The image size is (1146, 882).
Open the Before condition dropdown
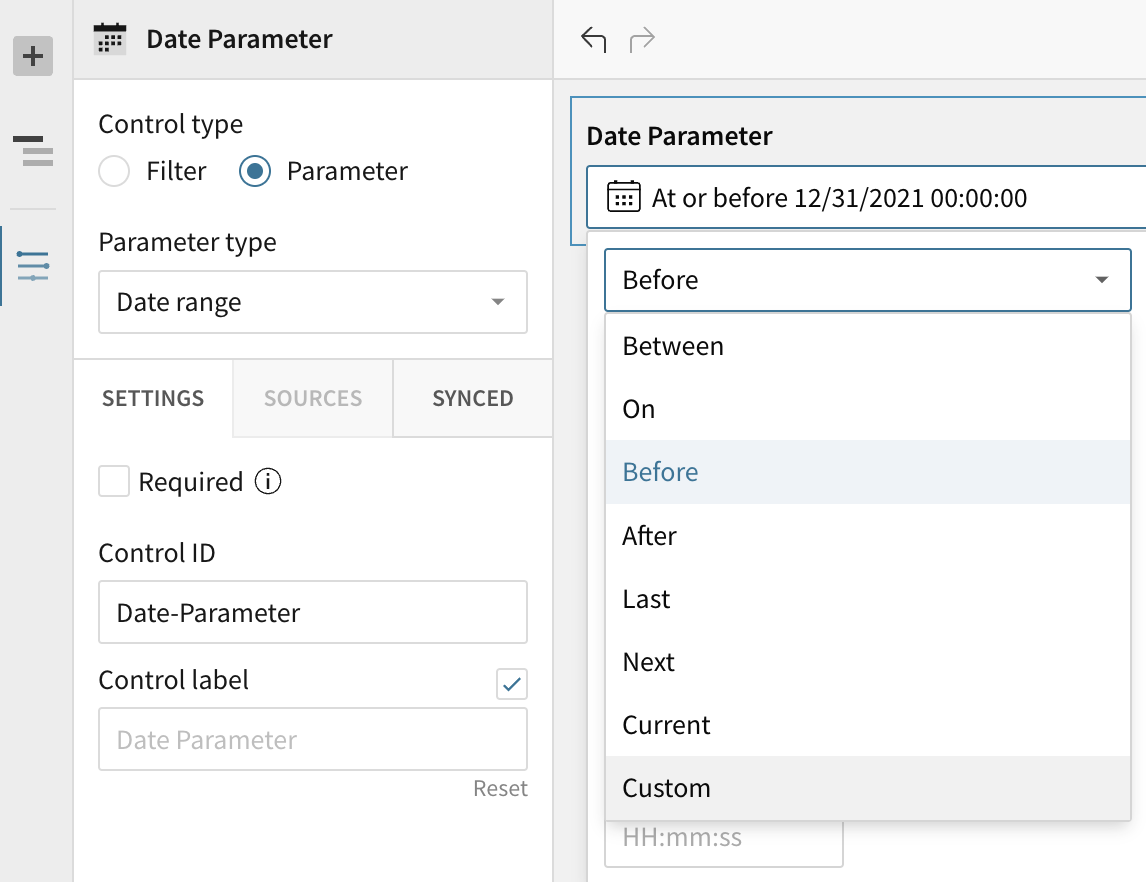tap(866, 280)
